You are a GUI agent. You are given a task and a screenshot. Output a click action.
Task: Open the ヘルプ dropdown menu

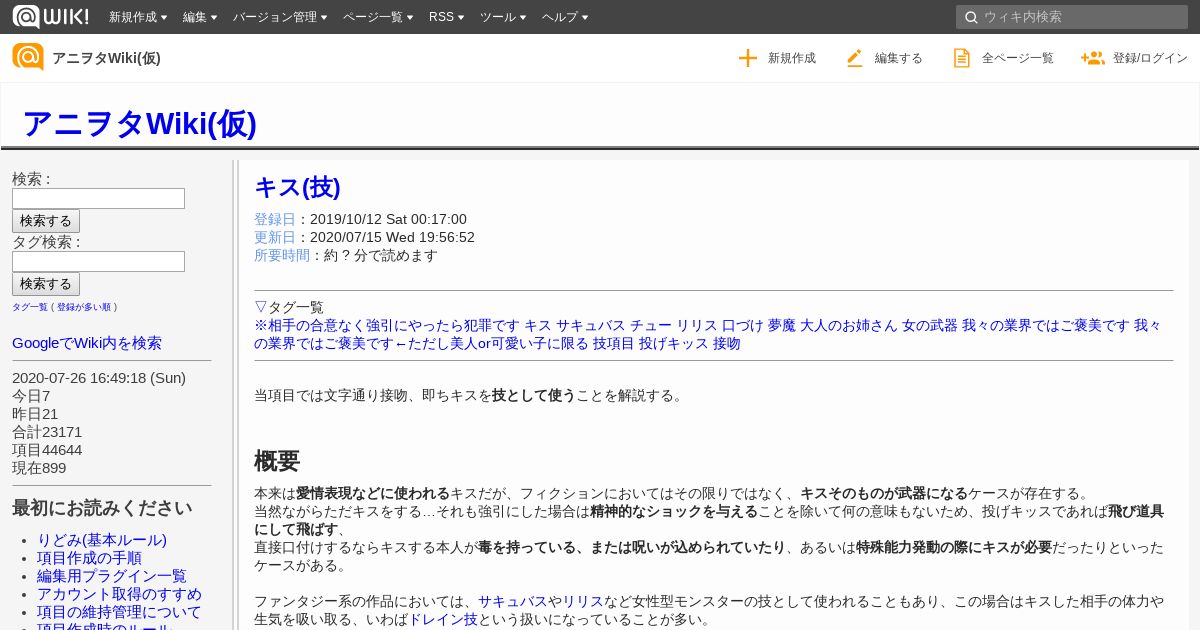(565, 17)
